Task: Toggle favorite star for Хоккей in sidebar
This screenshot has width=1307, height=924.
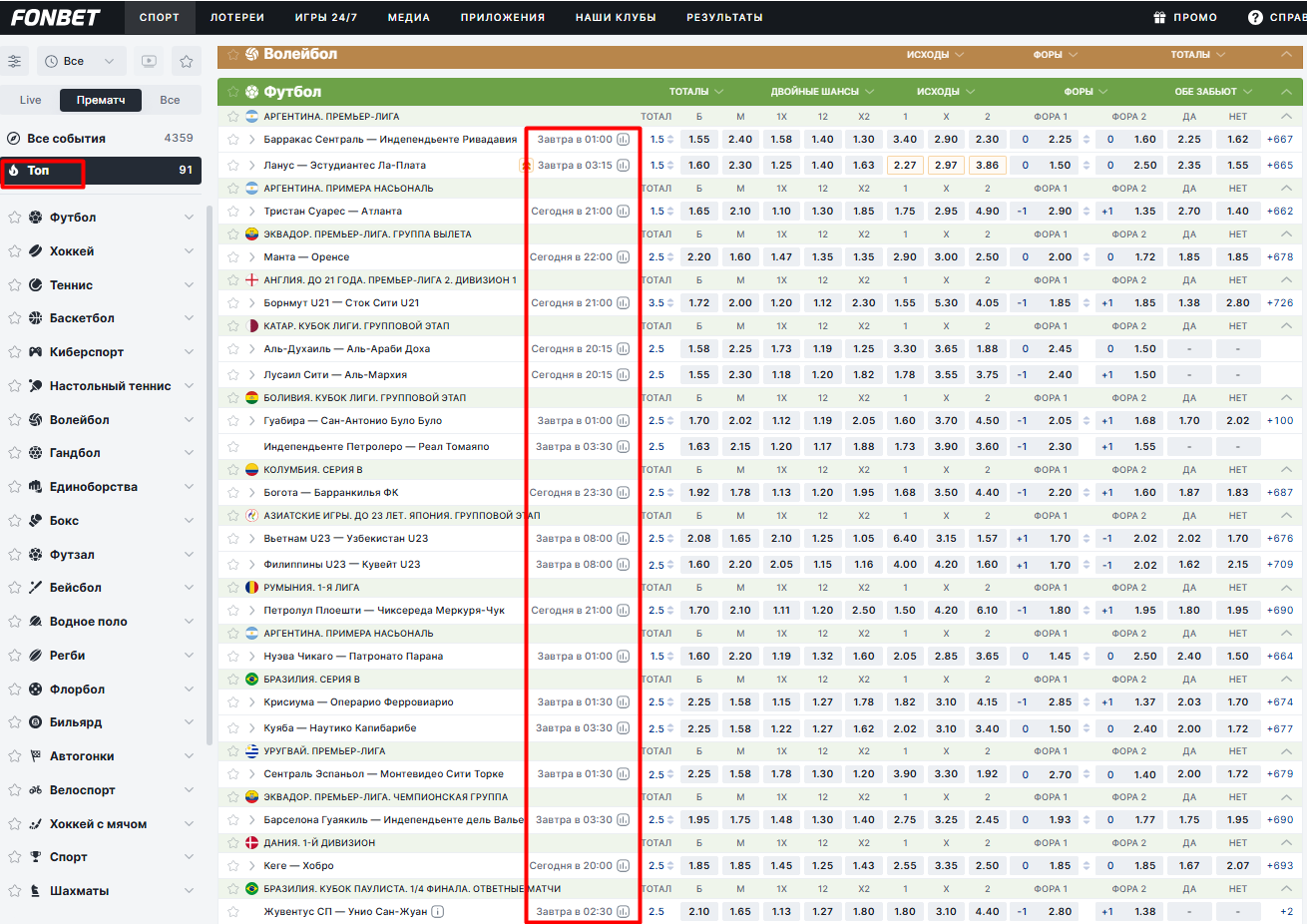Action: click(14, 251)
